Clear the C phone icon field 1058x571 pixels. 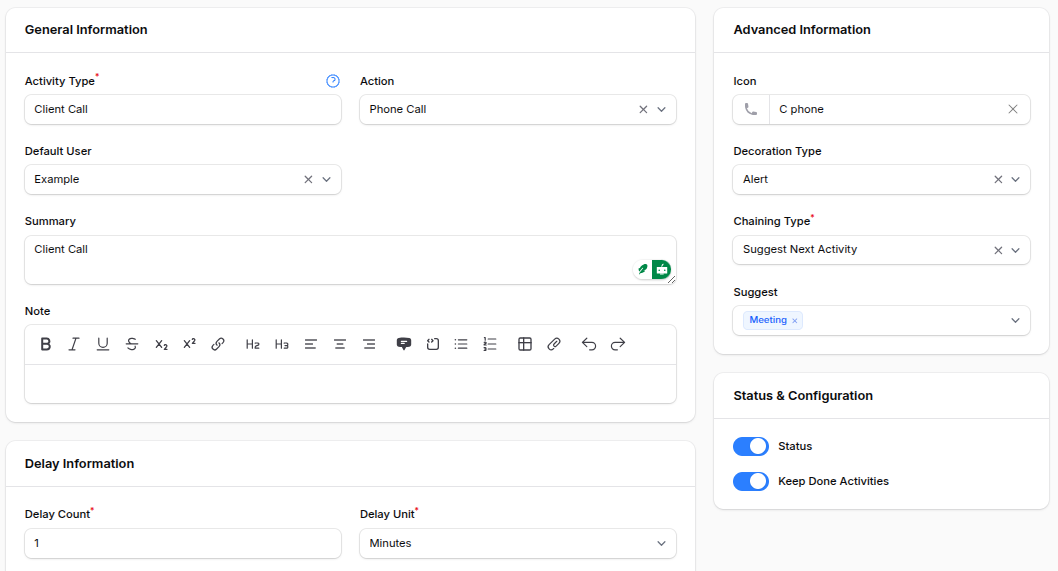(x=1012, y=110)
